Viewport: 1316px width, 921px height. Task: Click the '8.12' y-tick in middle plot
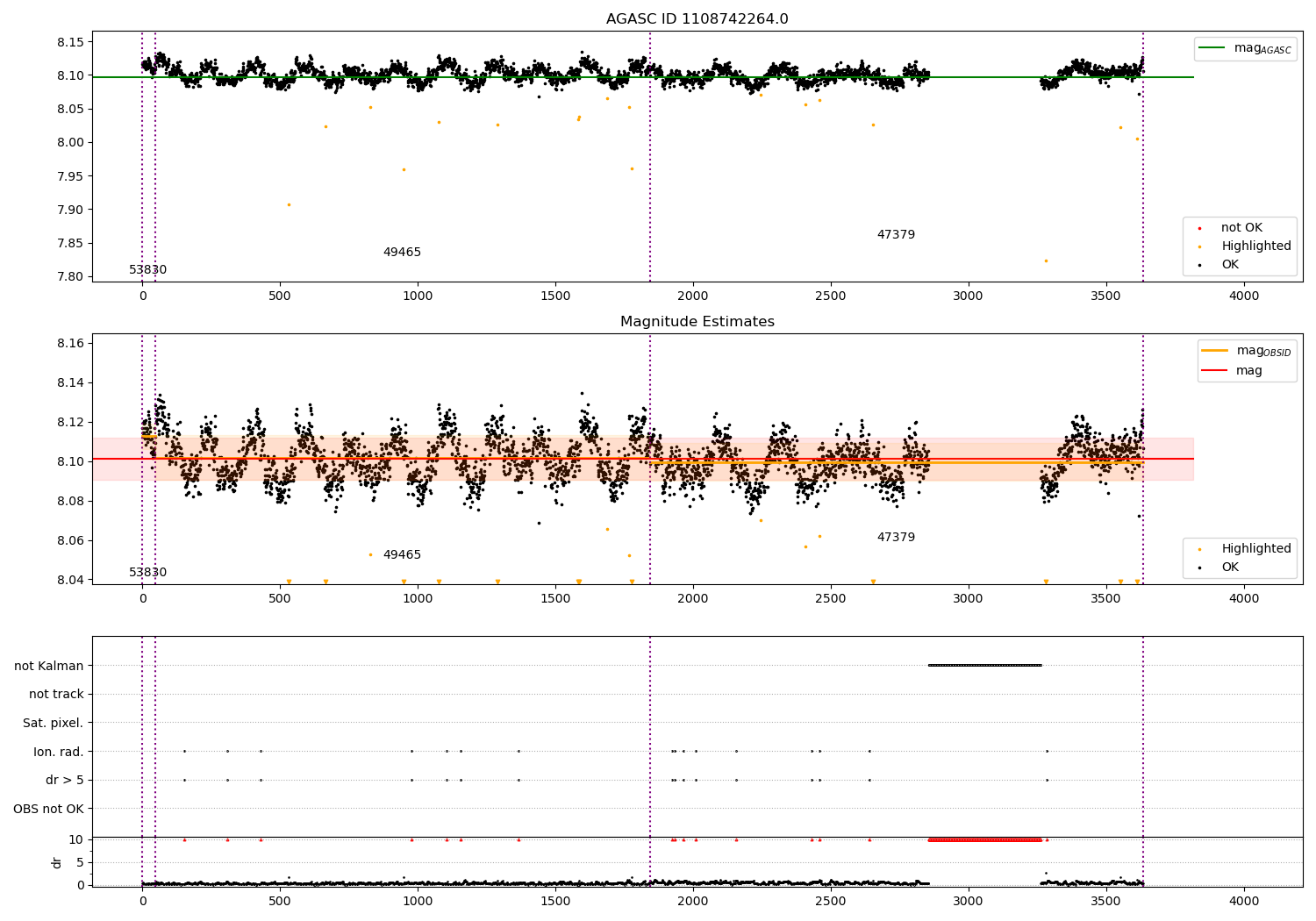(x=70, y=422)
